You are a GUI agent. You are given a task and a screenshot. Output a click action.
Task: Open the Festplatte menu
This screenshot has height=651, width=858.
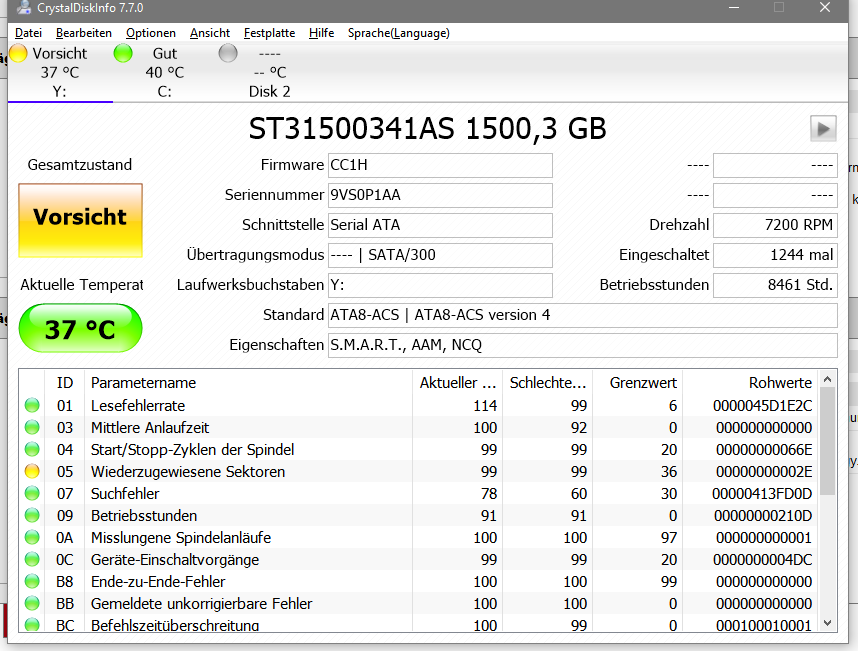(269, 33)
